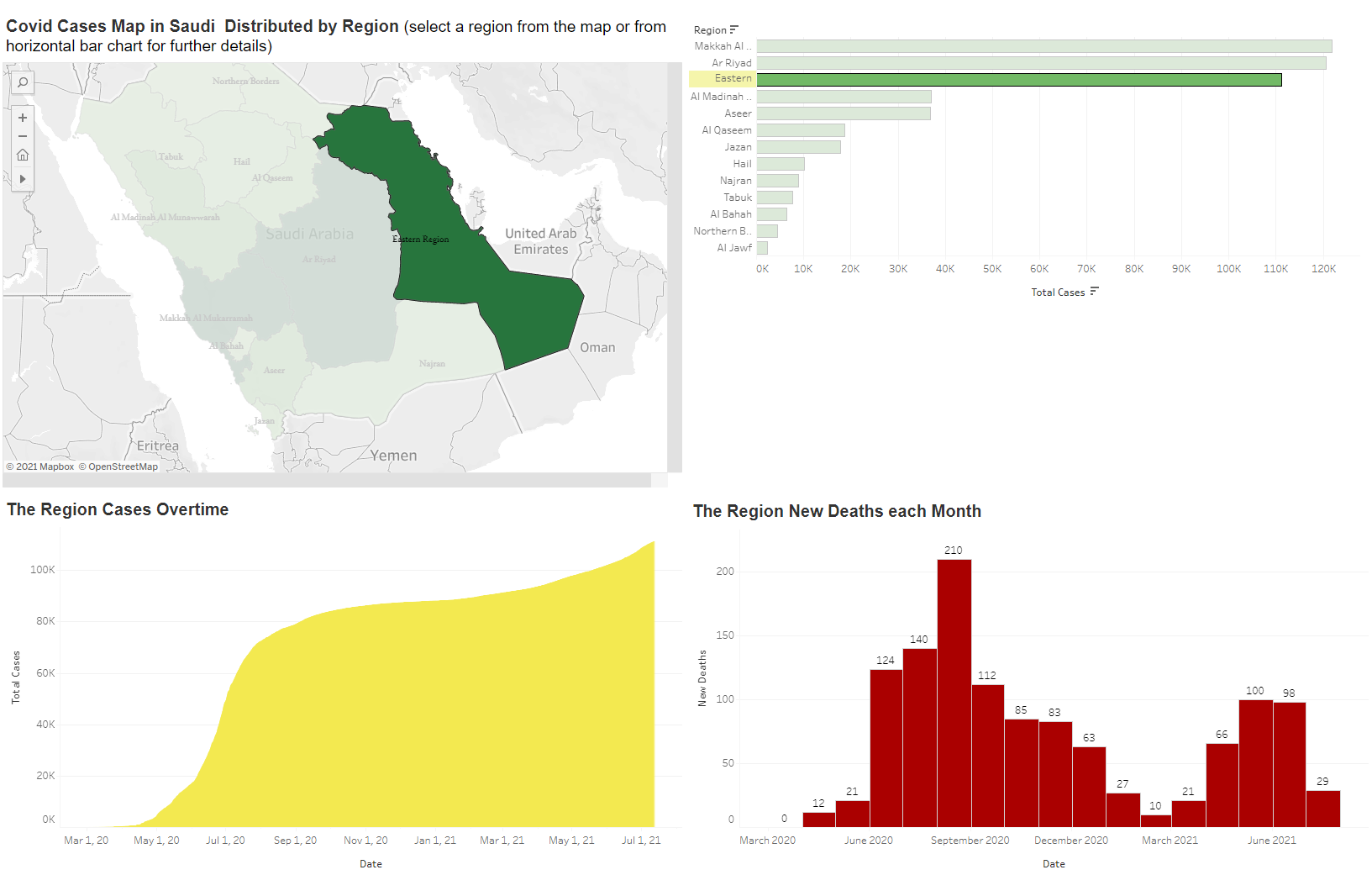Expand the truncated Al Madinah region label
Viewport: 1372px width, 875px height.
click(x=722, y=96)
